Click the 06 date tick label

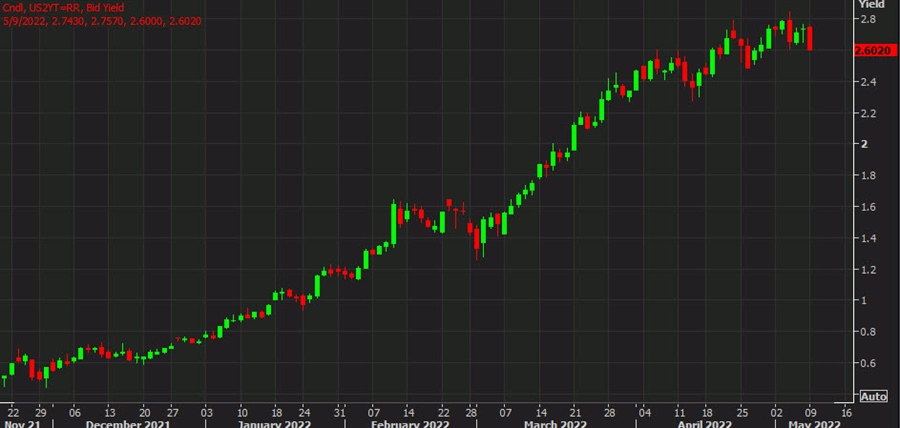(75, 412)
